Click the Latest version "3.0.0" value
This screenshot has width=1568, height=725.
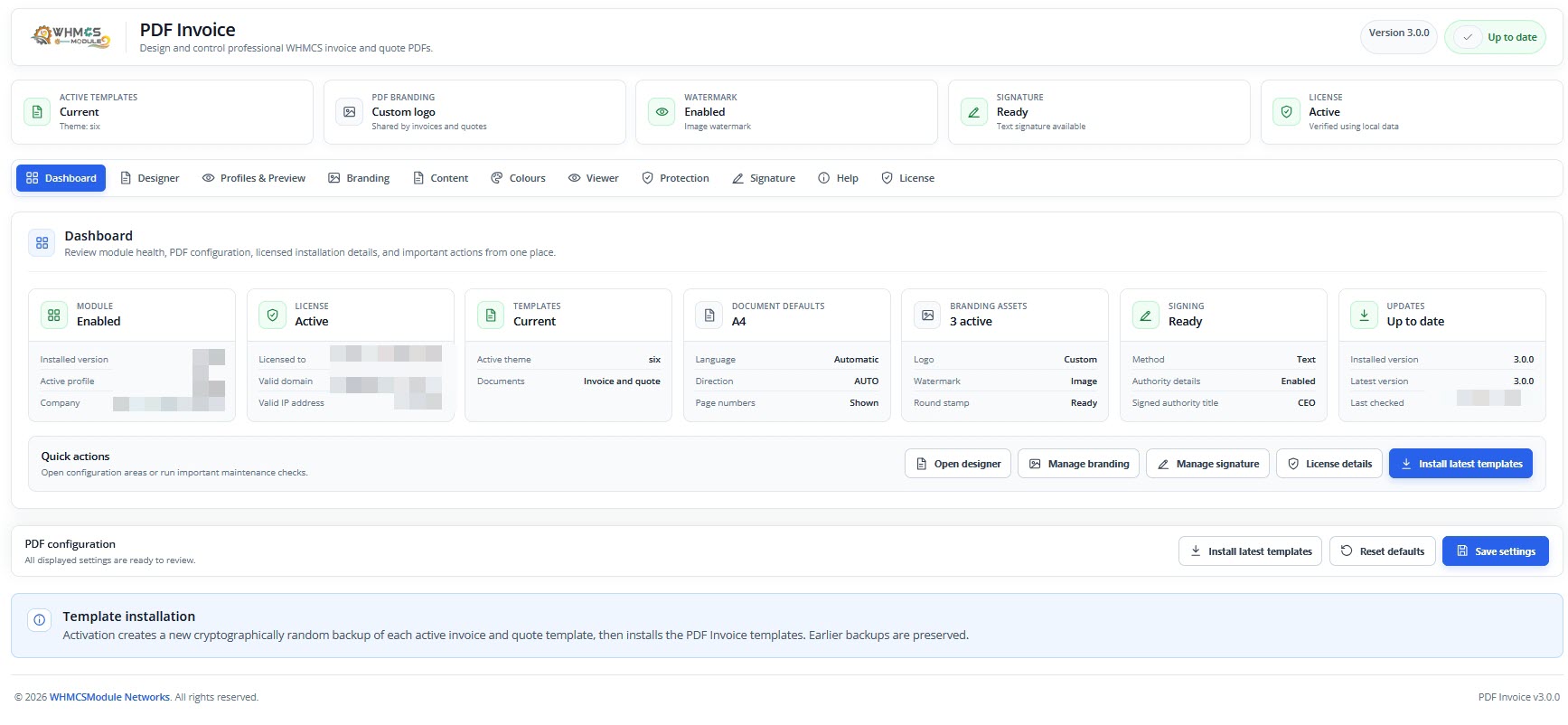click(x=1524, y=381)
